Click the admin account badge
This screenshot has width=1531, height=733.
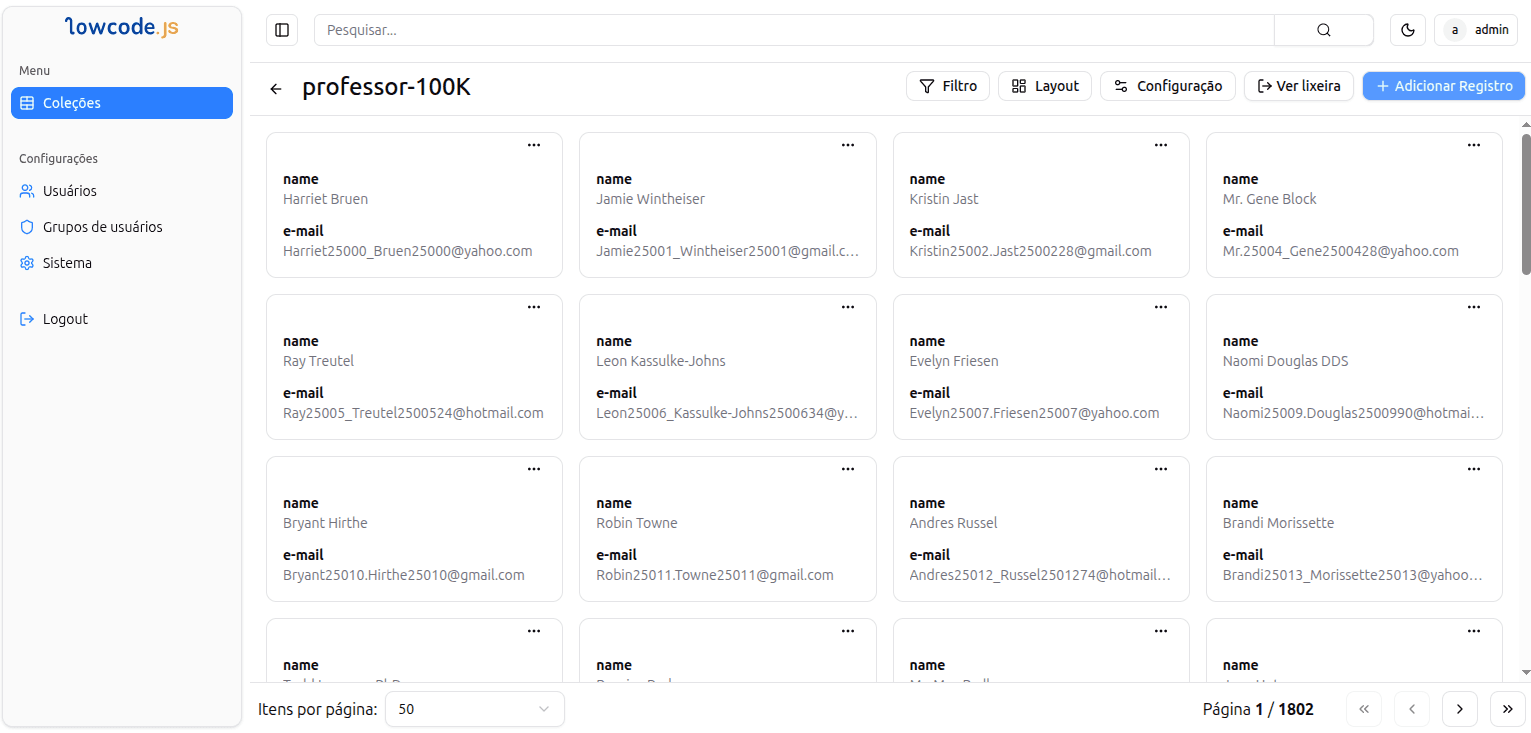click(x=1476, y=29)
